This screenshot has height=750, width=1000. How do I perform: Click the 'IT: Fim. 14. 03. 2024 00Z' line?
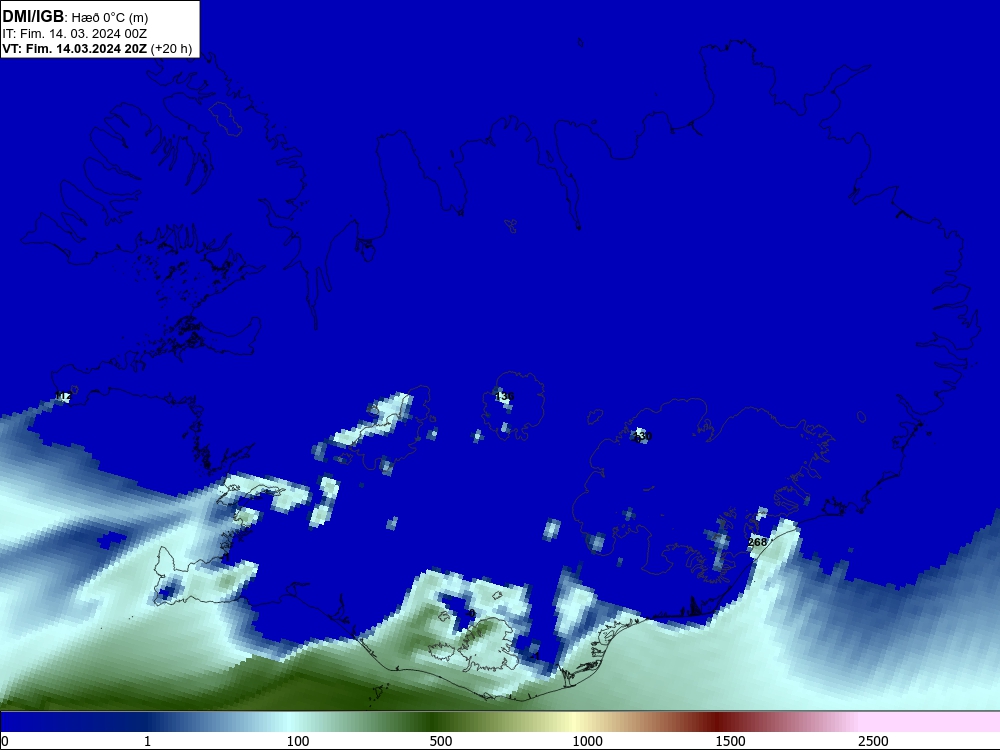pos(75,34)
